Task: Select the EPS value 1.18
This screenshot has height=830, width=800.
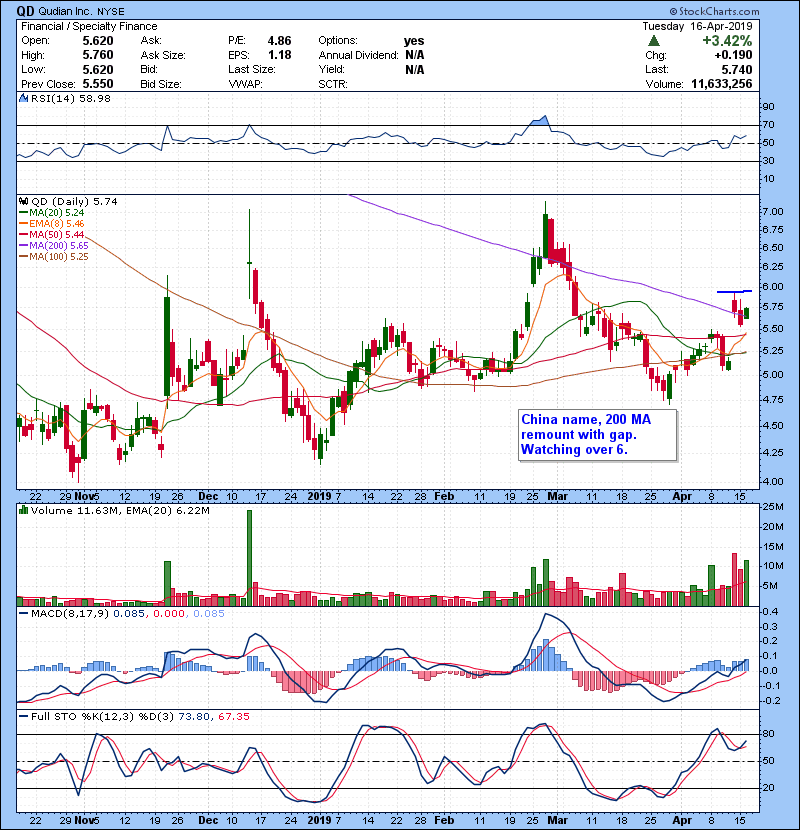Action: point(279,55)
